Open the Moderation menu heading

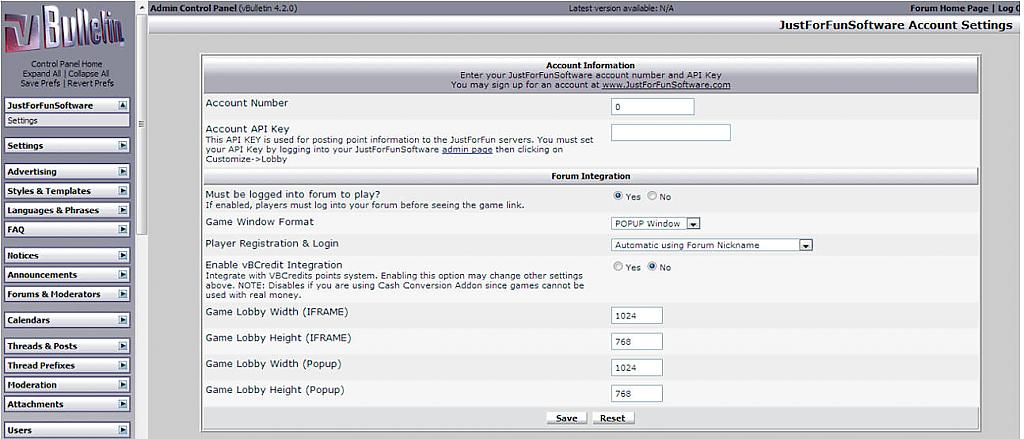[x=32, y=385]
